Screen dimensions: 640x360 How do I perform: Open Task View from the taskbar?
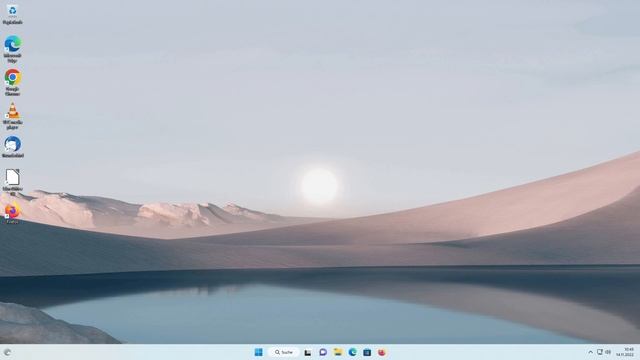pos(308,352)
